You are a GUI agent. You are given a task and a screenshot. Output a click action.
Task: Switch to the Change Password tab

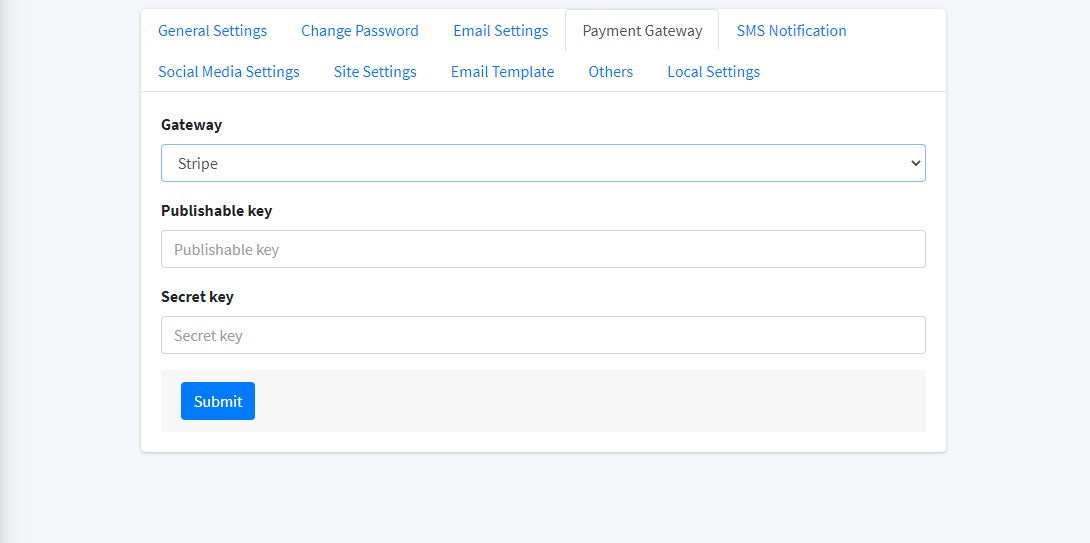[x=359, y=31]
